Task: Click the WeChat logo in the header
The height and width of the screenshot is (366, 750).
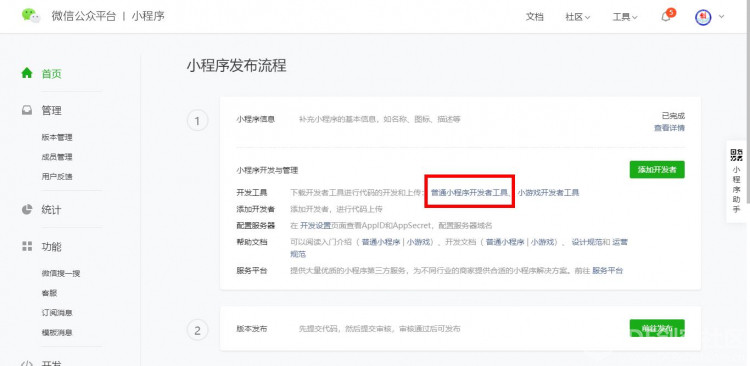Action: pos(31,15)
